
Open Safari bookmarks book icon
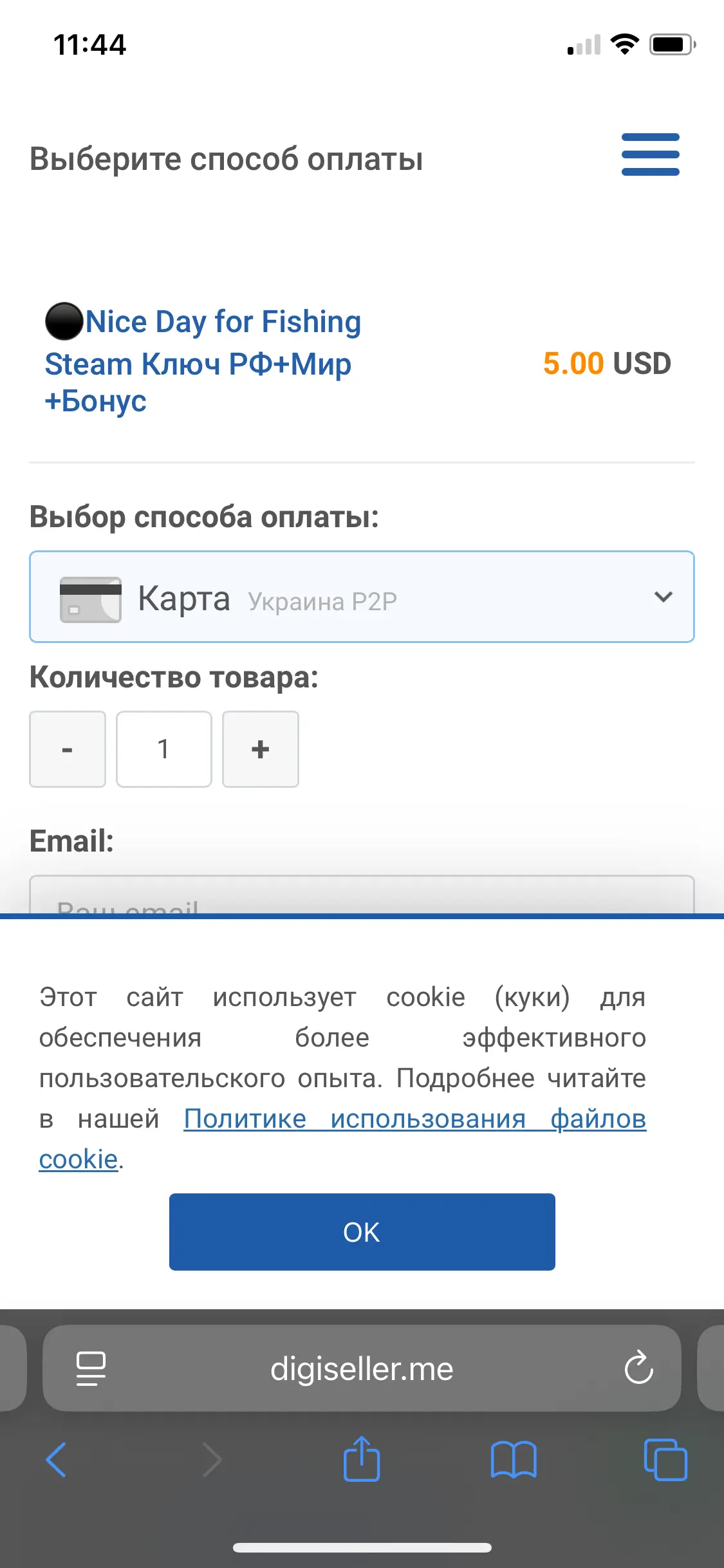coord(513,1459)
